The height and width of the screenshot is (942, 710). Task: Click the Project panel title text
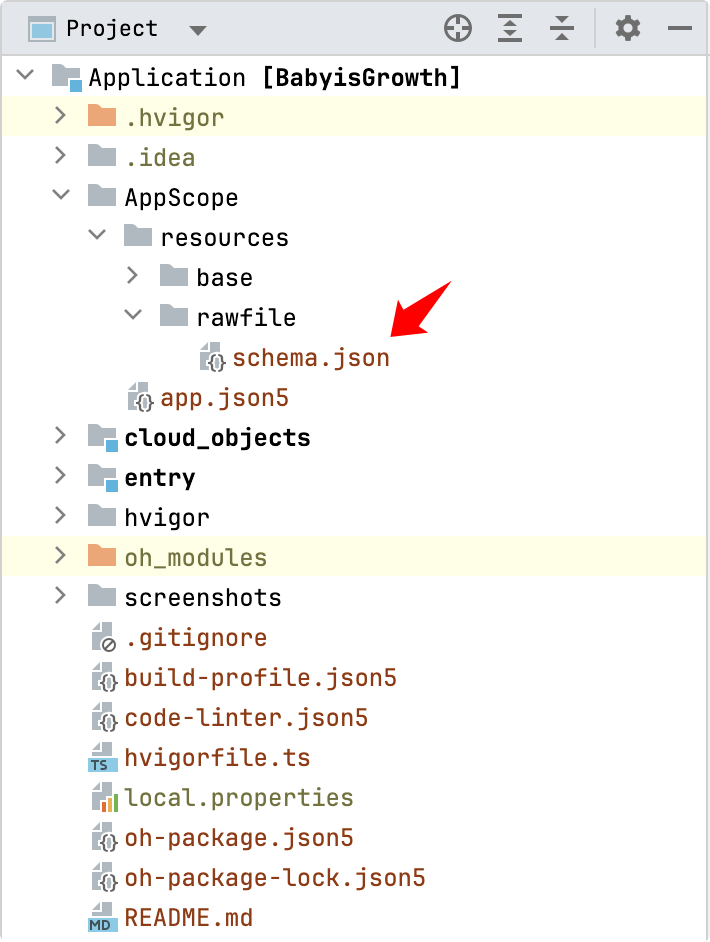click(x=112, y=29)
